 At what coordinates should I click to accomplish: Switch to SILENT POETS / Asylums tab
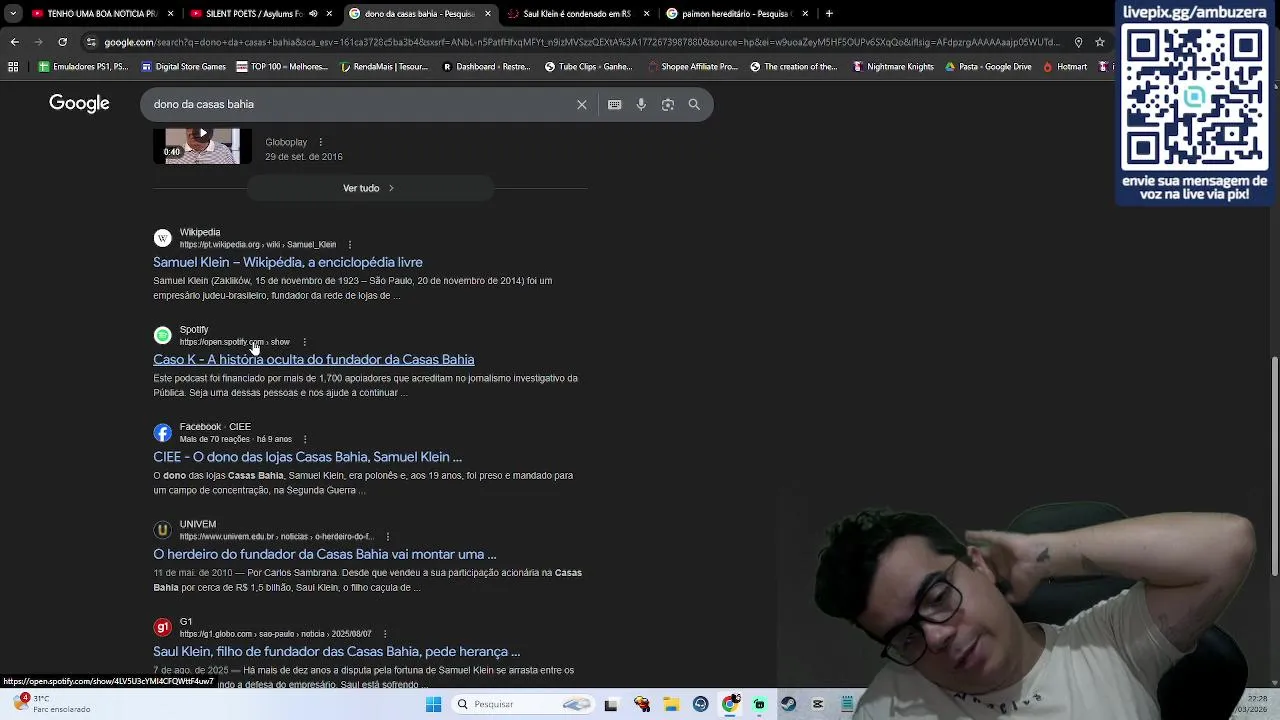(261, 14)
